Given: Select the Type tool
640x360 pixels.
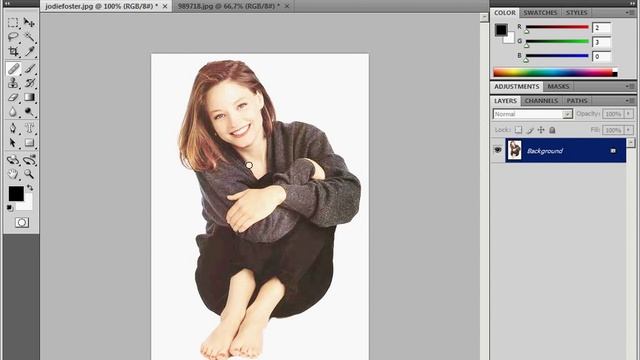Looking at the screenshot, I should (x=29, y=128).
